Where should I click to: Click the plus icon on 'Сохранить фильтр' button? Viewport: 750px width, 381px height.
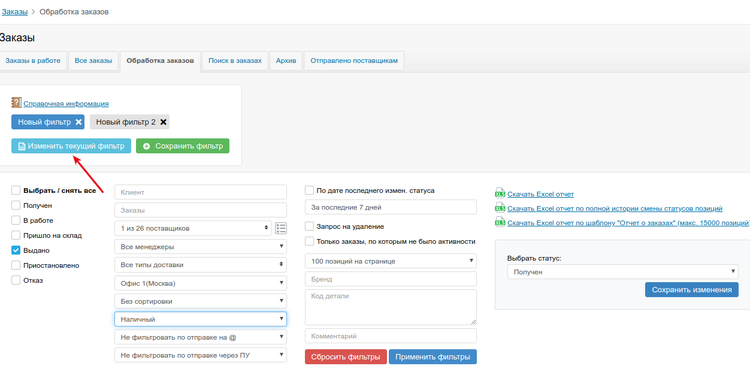coord(146,146)
